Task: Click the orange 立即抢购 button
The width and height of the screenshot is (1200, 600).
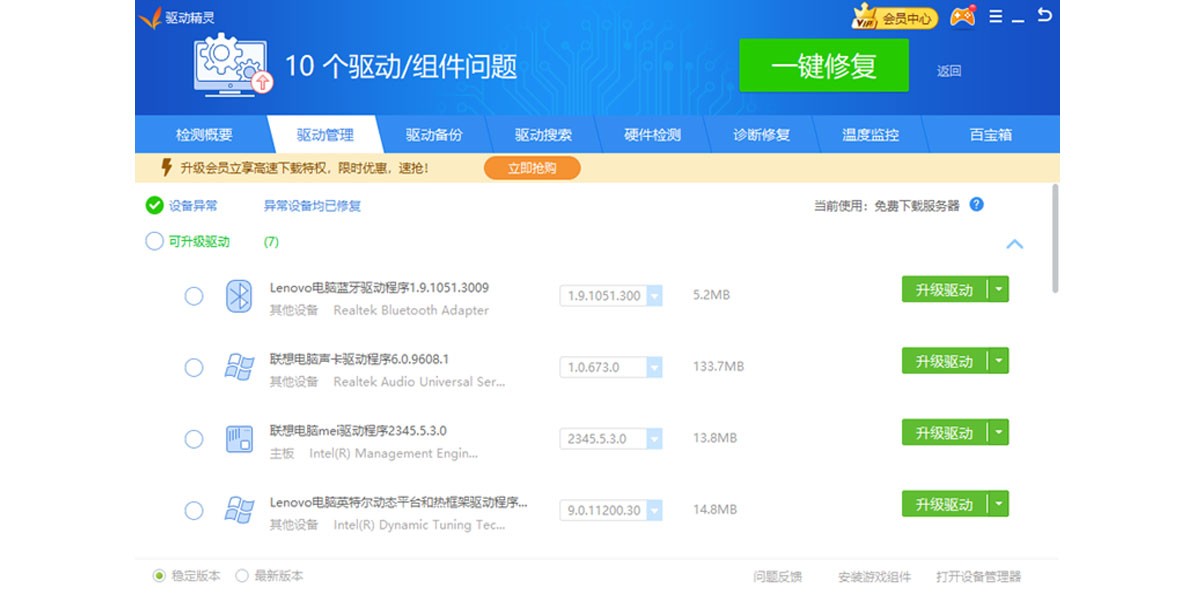Action: coord(532,168)
